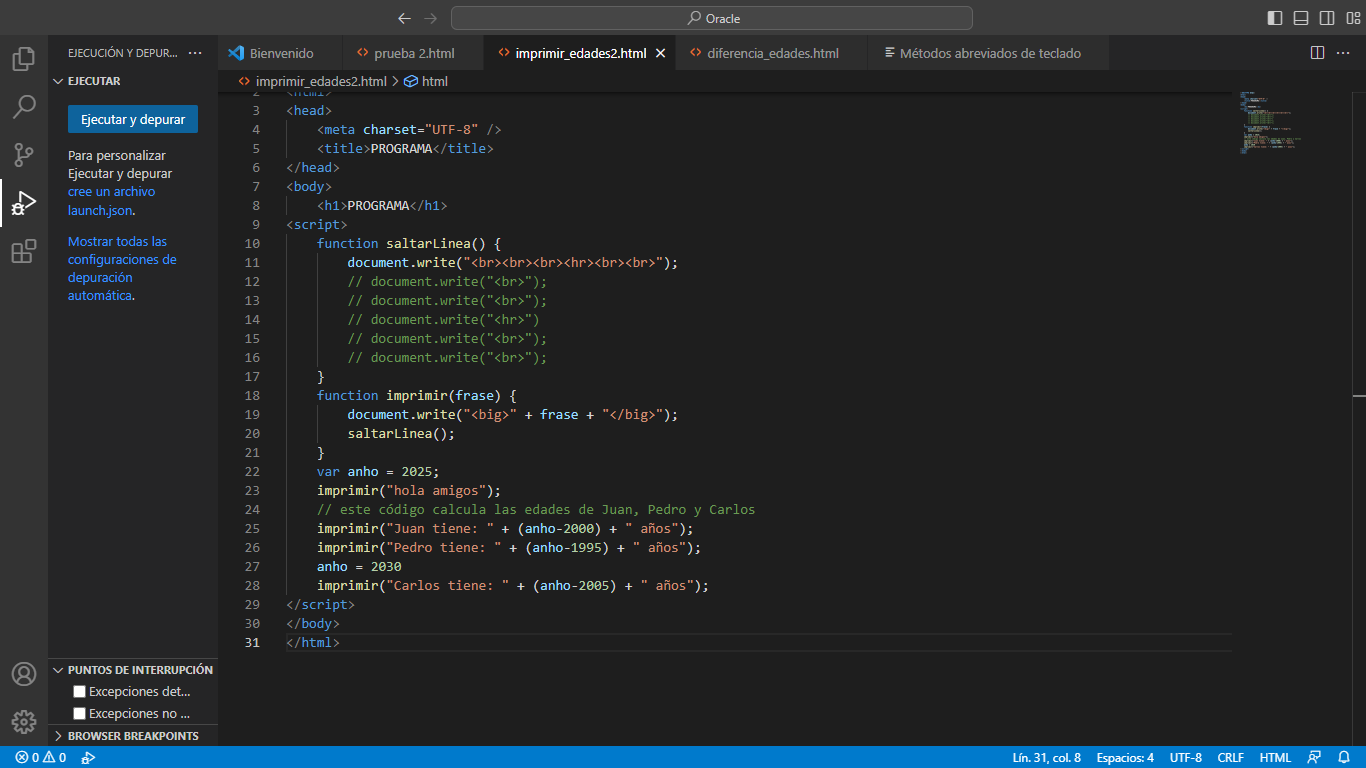Change indentation via 'Espacios: 4'

[x=1125, y=758]
